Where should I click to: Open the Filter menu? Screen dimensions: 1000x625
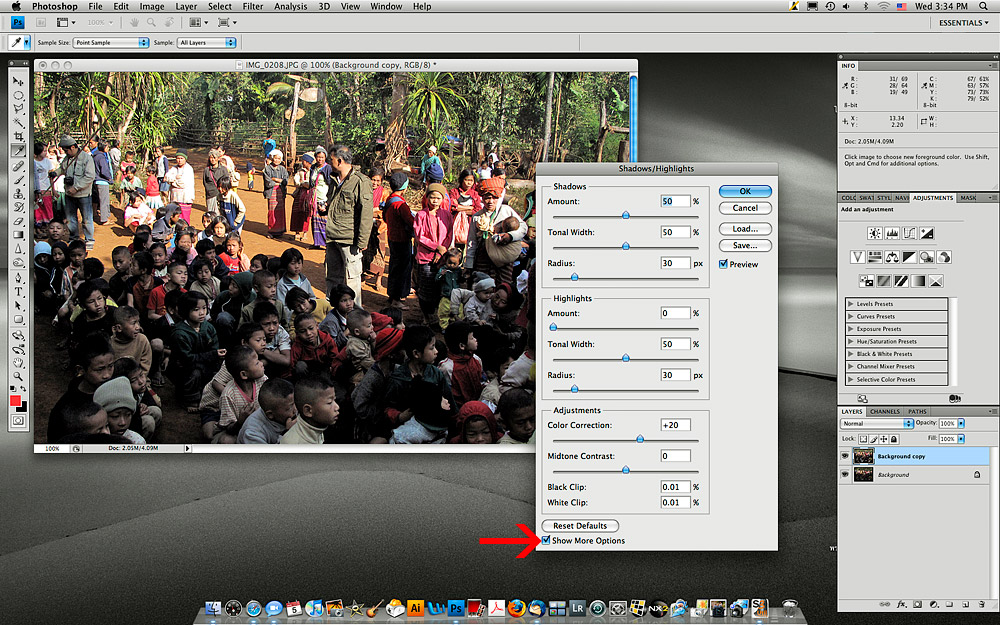[253, 7]
